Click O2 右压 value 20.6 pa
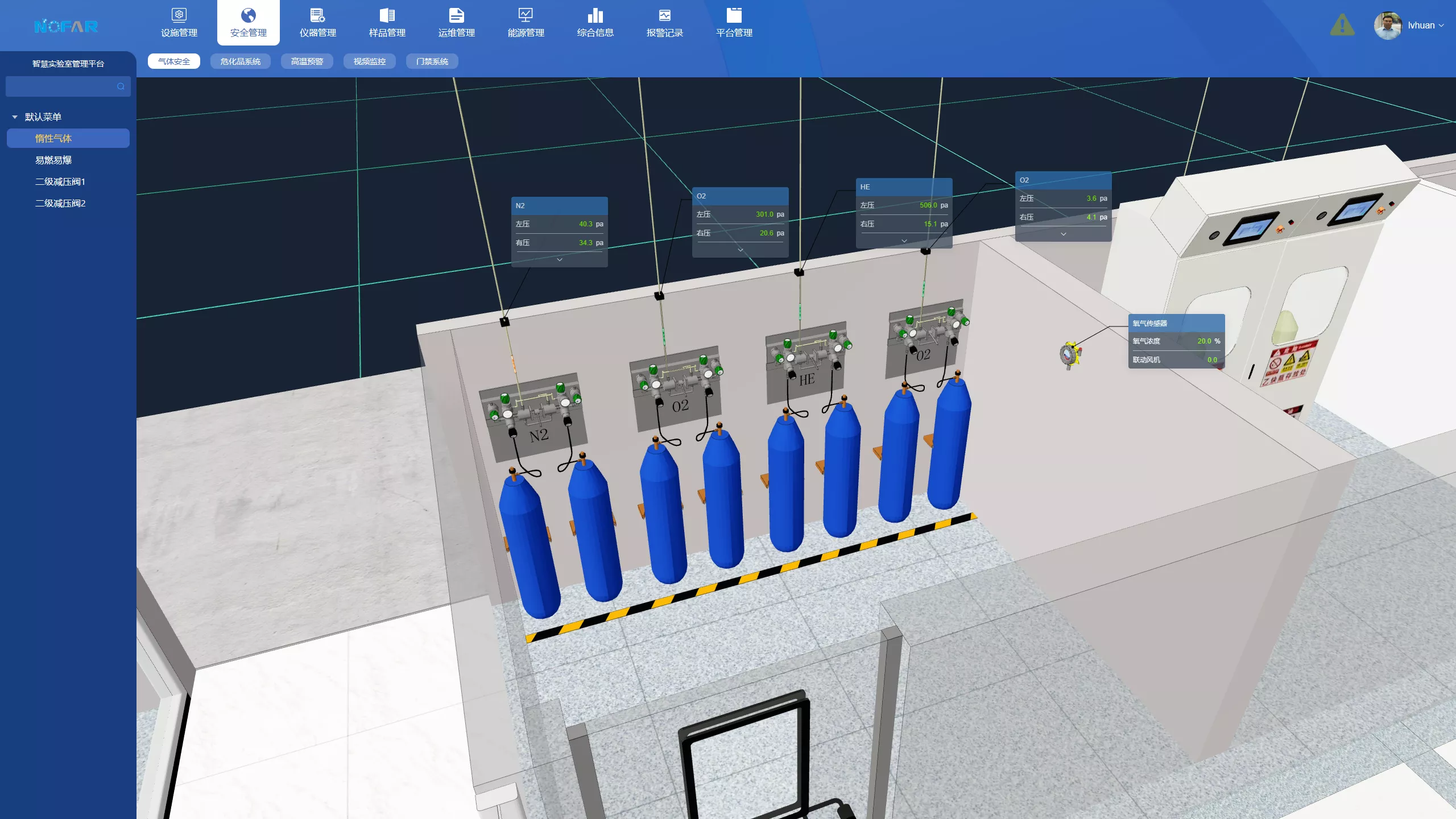Screen dimensions: 1456x819 [772, 233]
